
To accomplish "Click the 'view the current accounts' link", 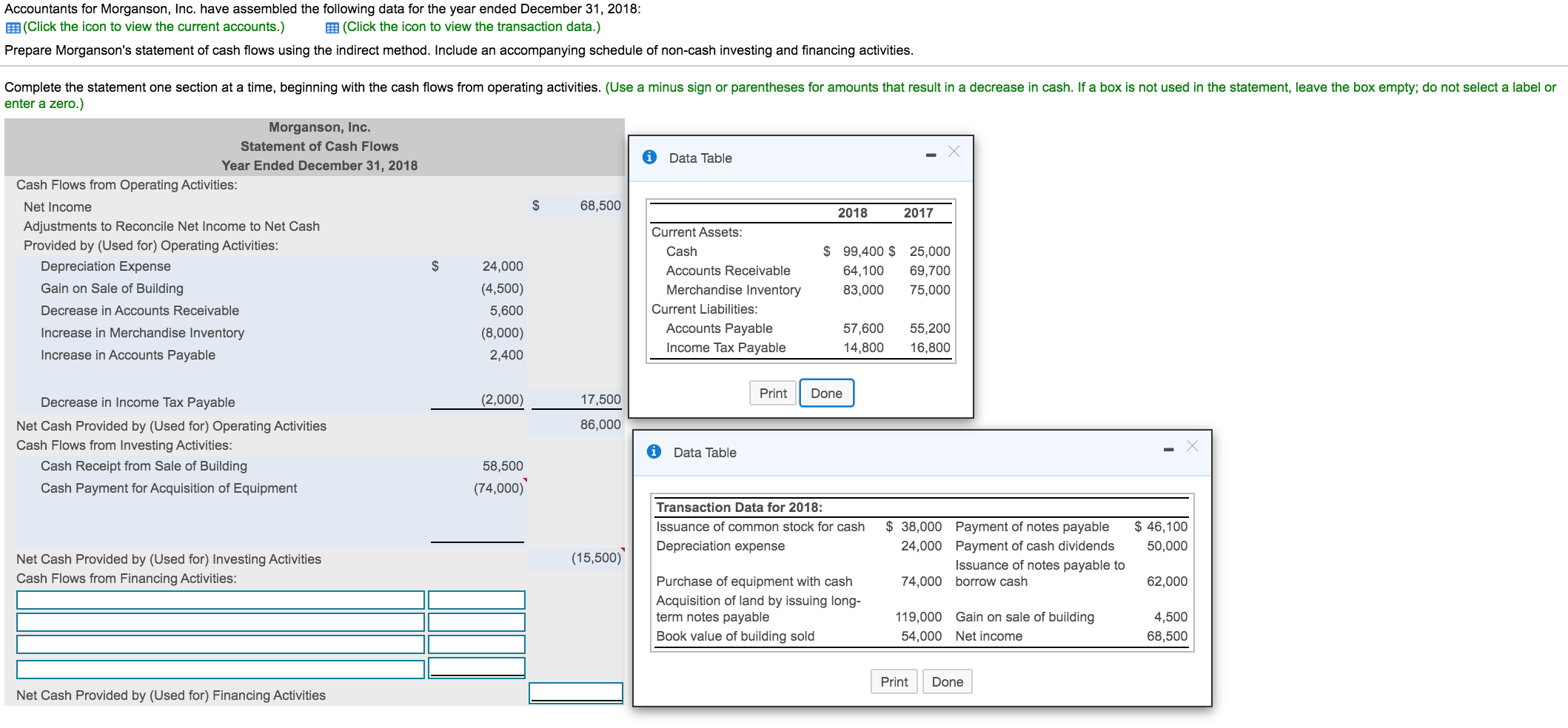I will (154, 27).
